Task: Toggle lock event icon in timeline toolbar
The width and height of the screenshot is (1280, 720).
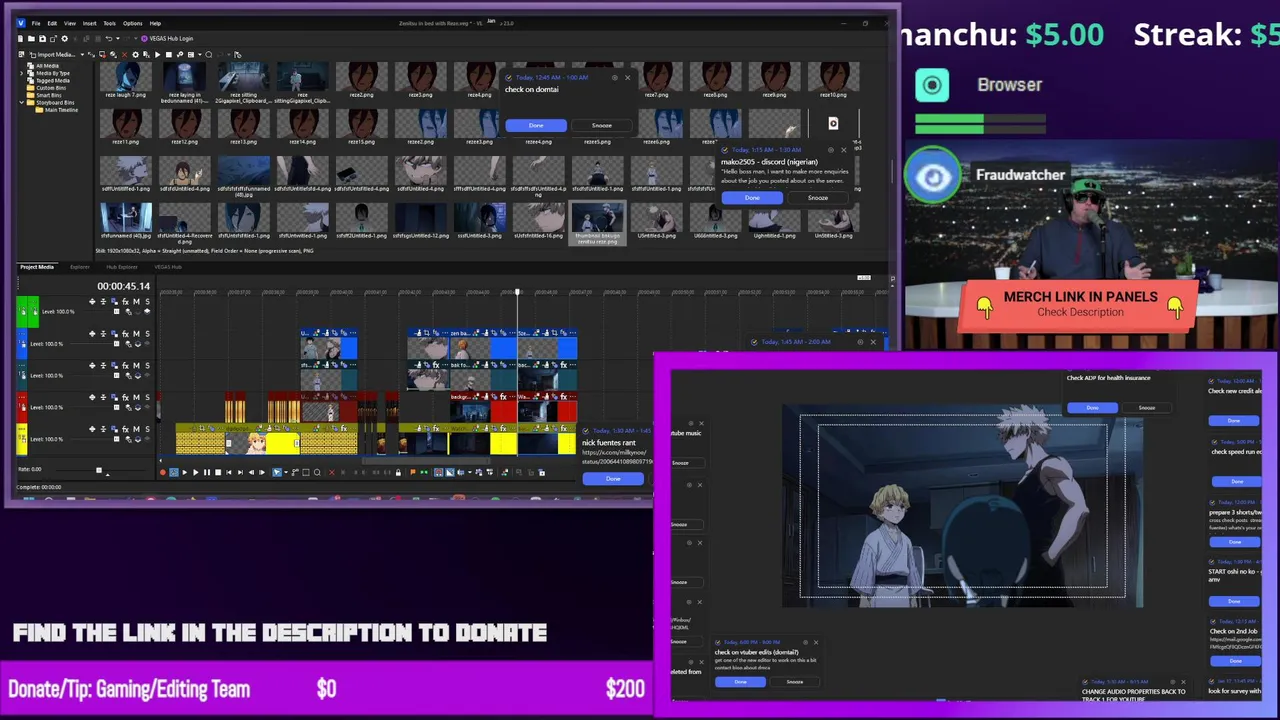Action: [x=398, y=472]
